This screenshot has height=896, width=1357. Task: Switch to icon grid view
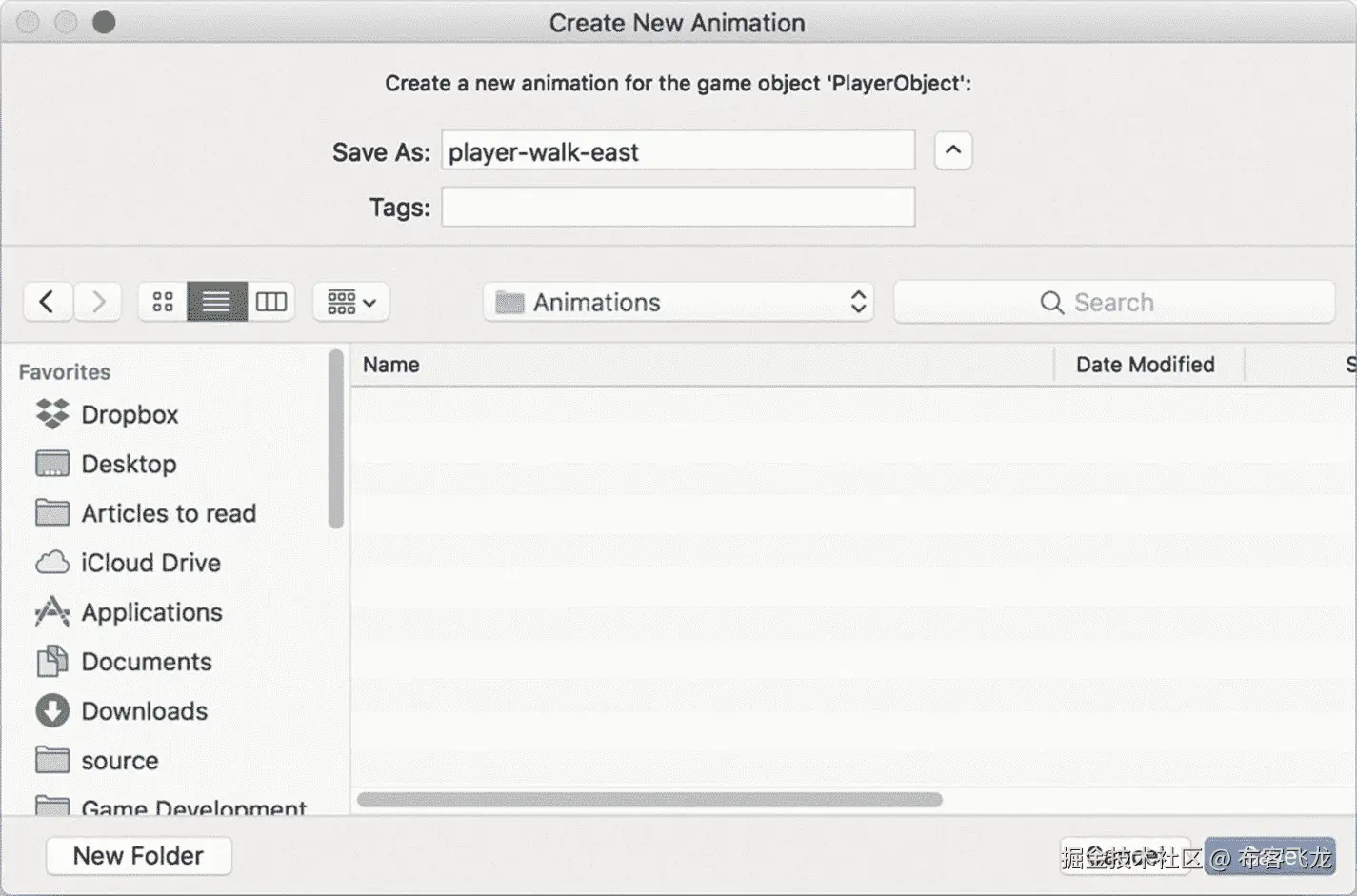[163, 302]
